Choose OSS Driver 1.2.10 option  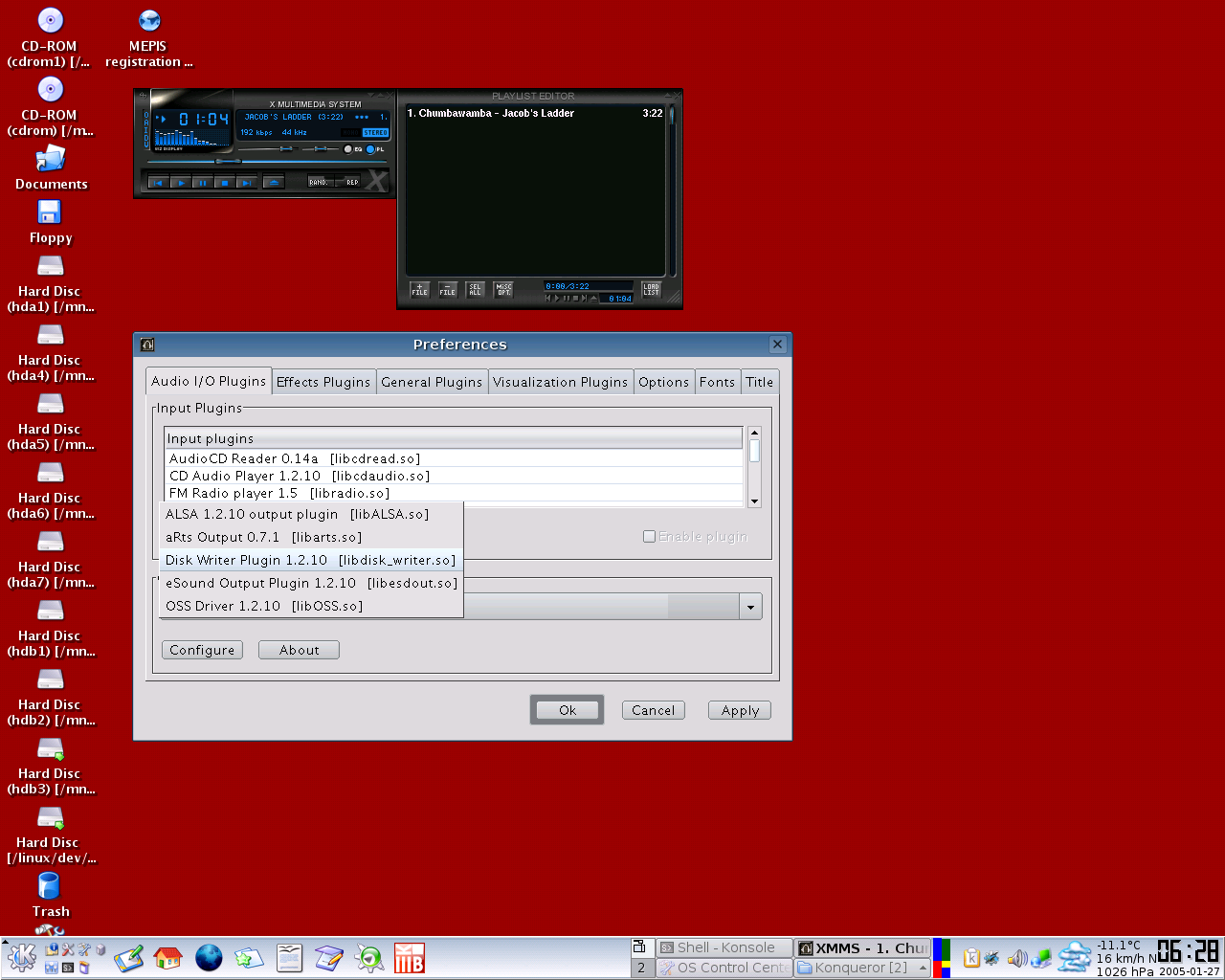[x=311, y=606]
